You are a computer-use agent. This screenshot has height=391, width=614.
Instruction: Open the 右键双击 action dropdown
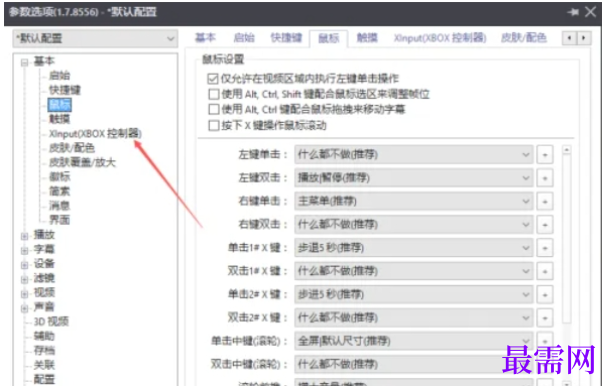(x=414, y=225)
